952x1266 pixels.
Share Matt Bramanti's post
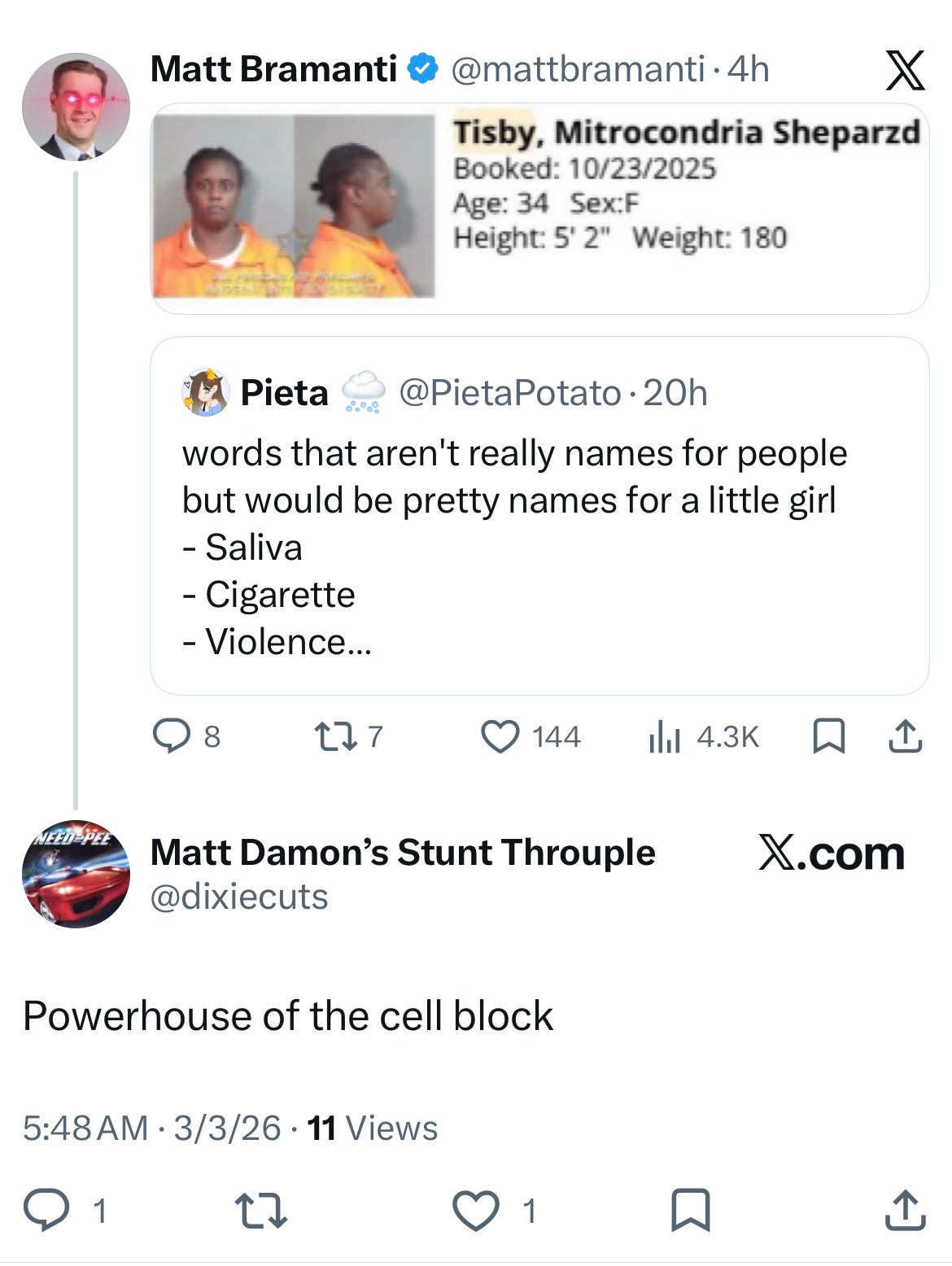click(x=905, y=737)
